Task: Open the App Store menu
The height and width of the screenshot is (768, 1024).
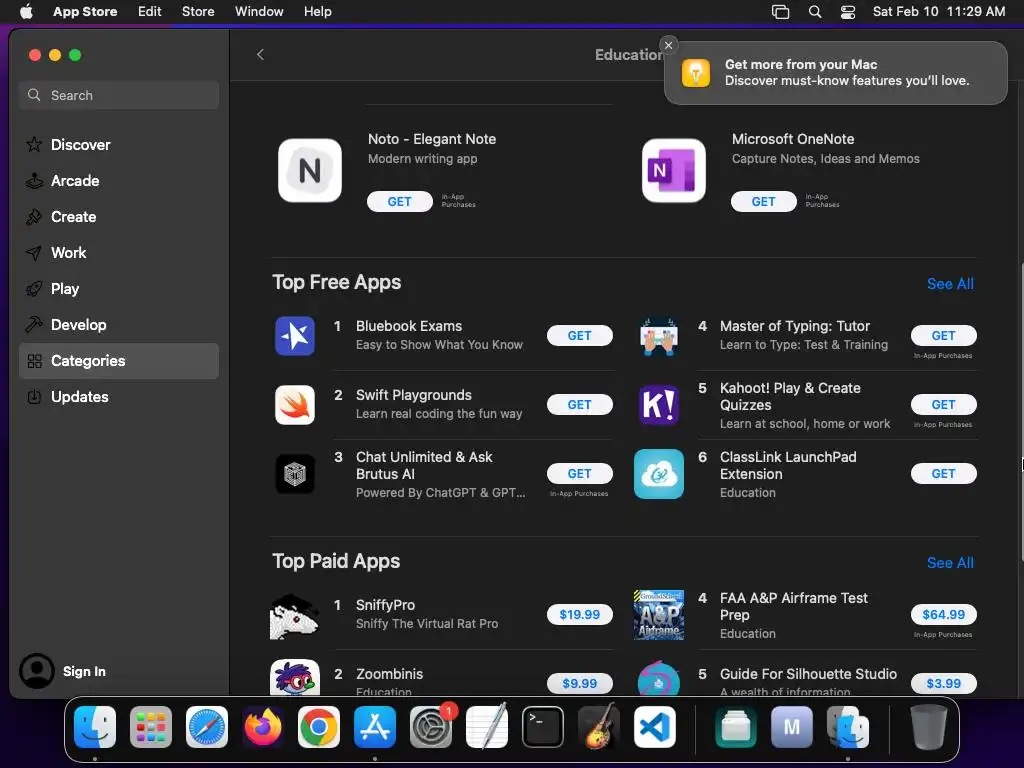Action: tap(85, 12)
